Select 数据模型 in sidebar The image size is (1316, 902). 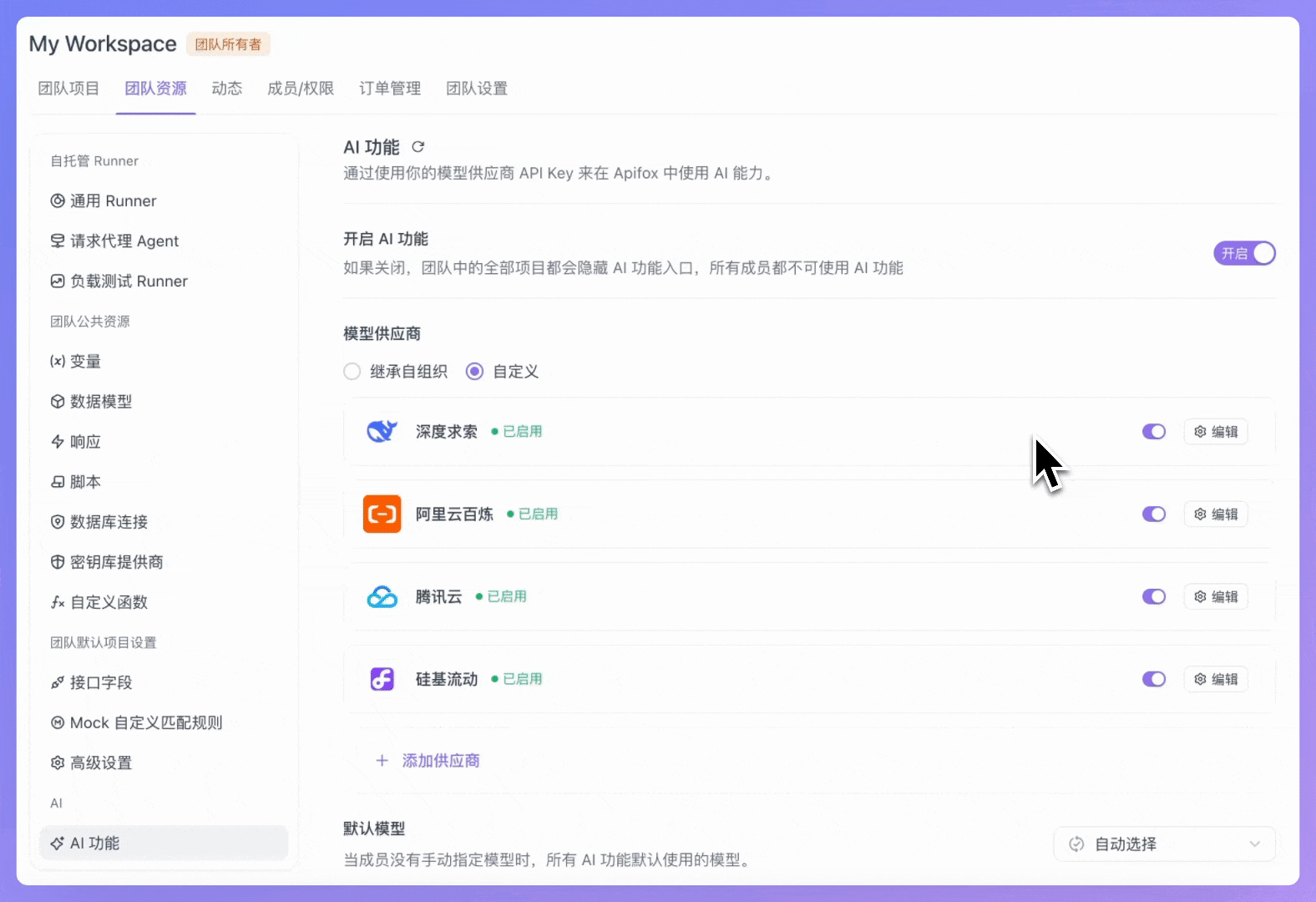pos(164,401)
